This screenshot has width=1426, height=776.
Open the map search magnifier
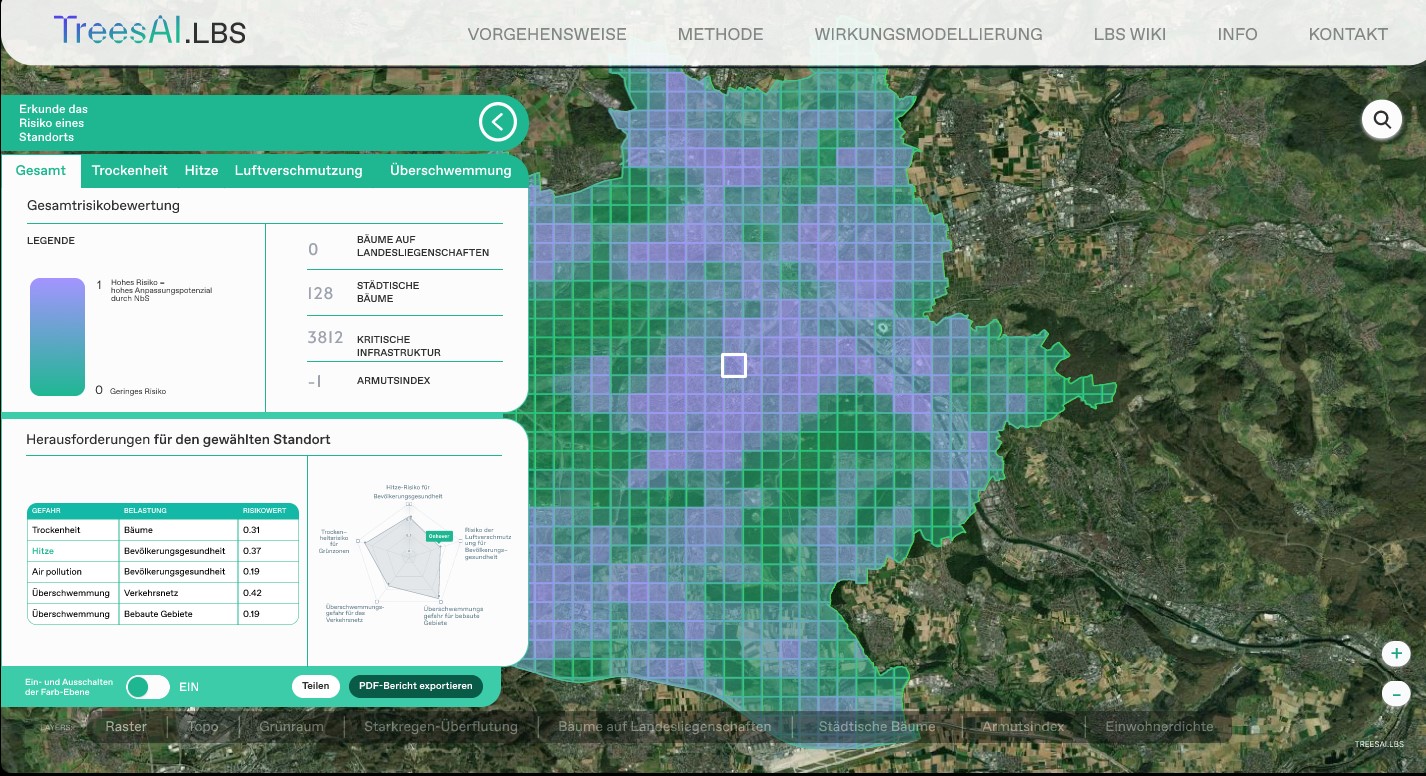tap(1382, 120)
